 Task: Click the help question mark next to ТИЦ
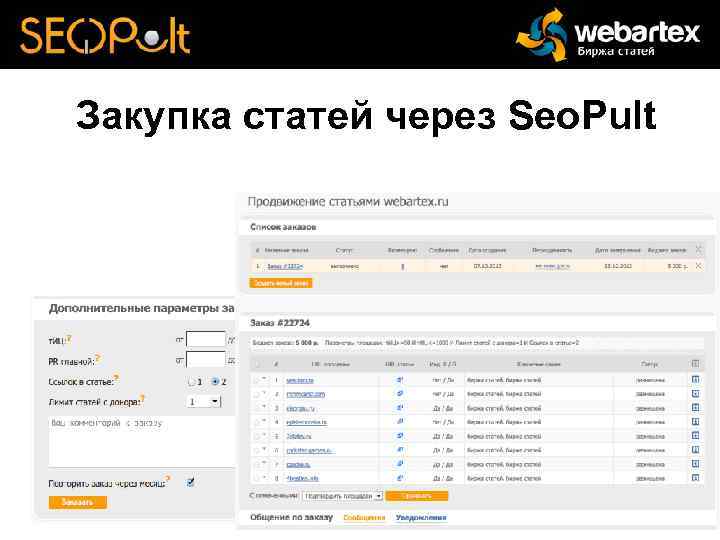[69, 339]
